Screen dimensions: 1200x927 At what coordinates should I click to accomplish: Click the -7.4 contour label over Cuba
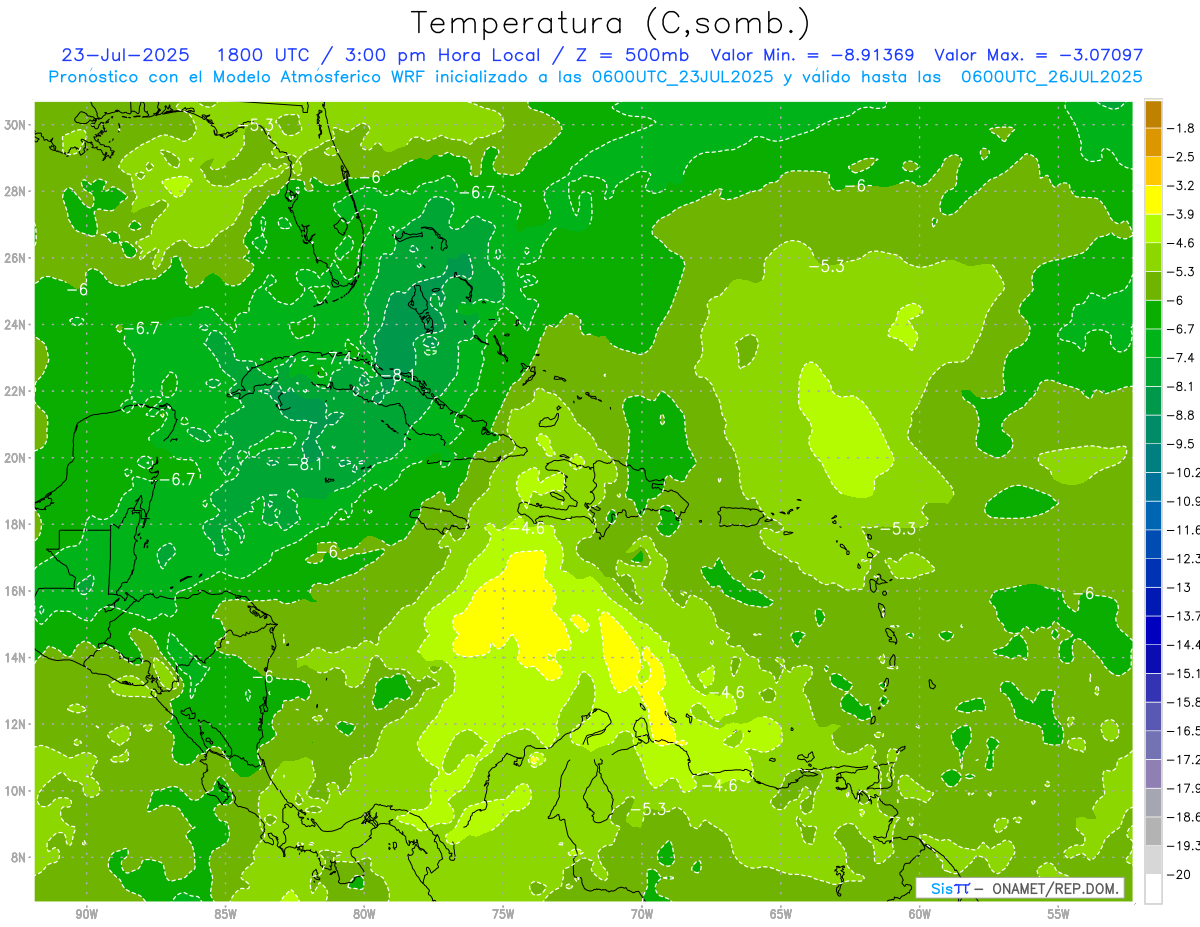coord(334,357)
